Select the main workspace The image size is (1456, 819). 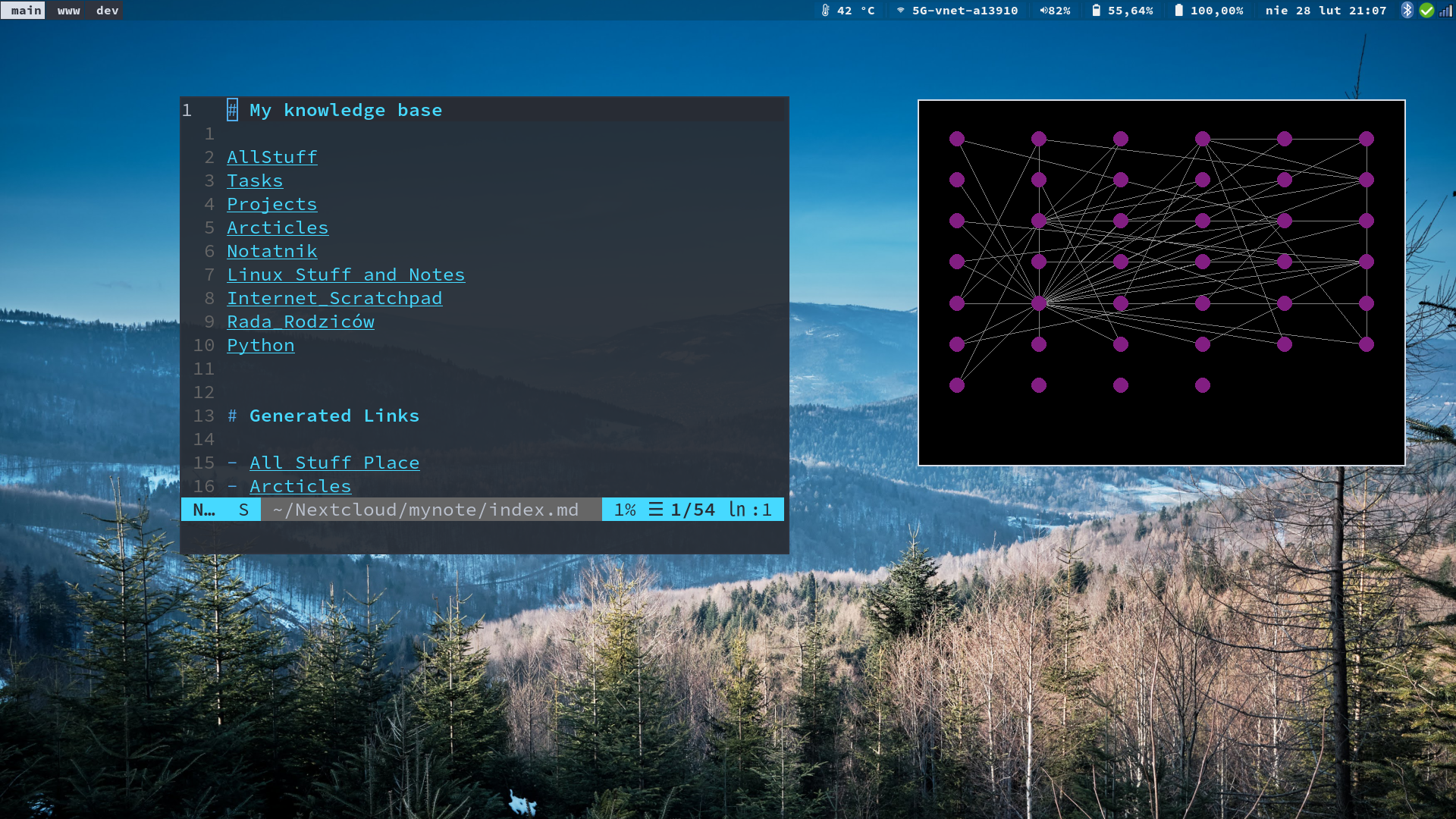[26, 11]
